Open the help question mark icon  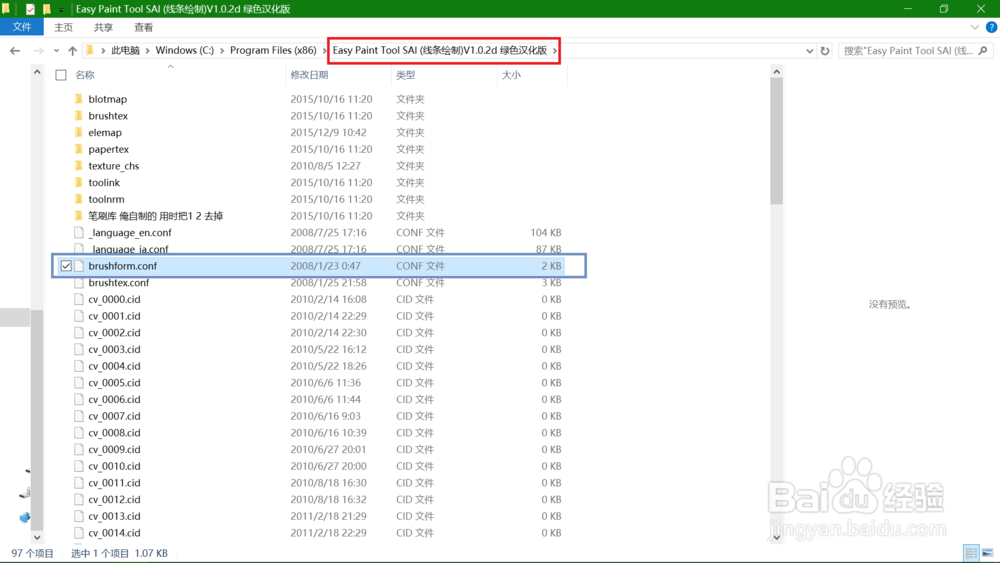coord(991,27)
